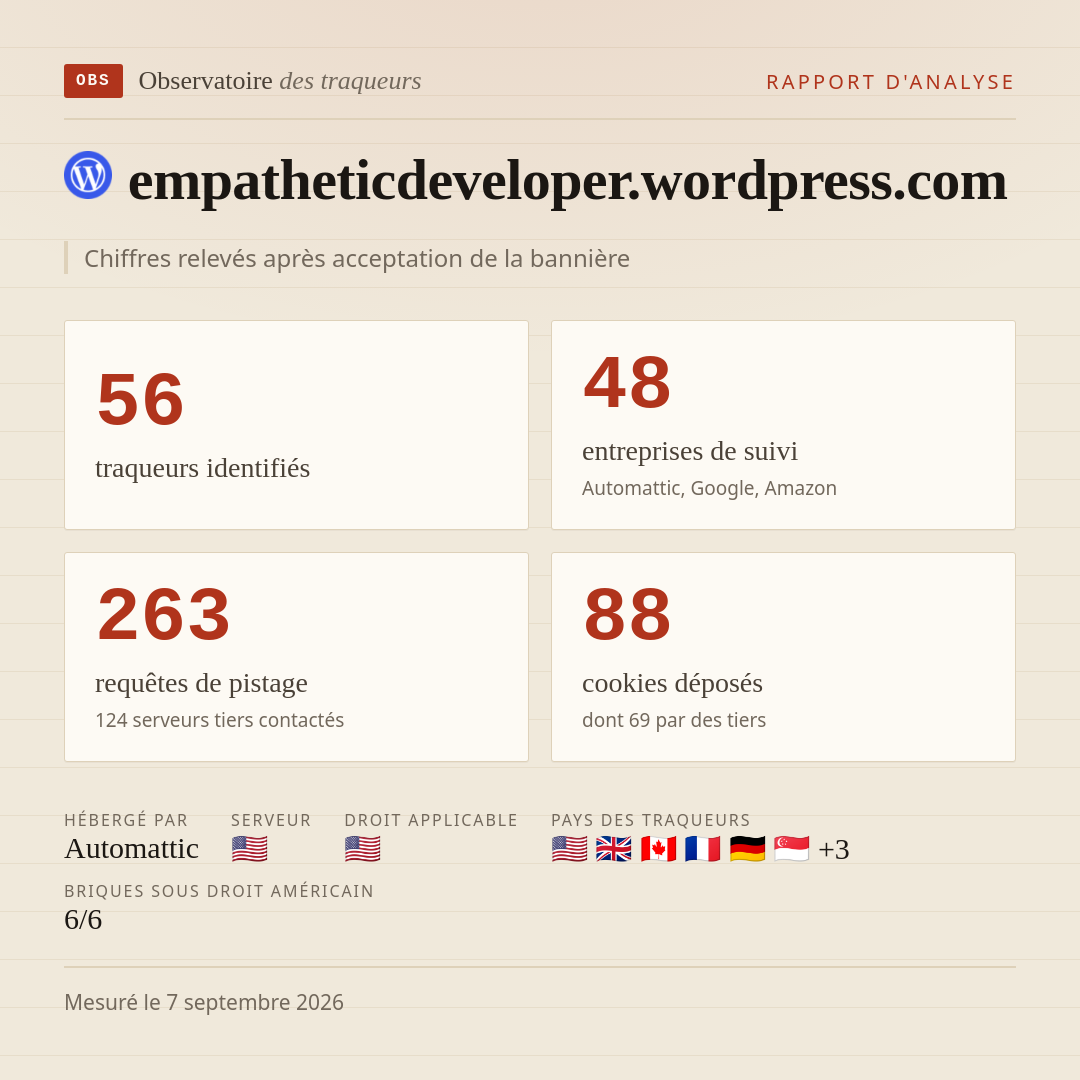
Task: Select the 56 traqueurs identifiés card
Action: coord(296,425)
